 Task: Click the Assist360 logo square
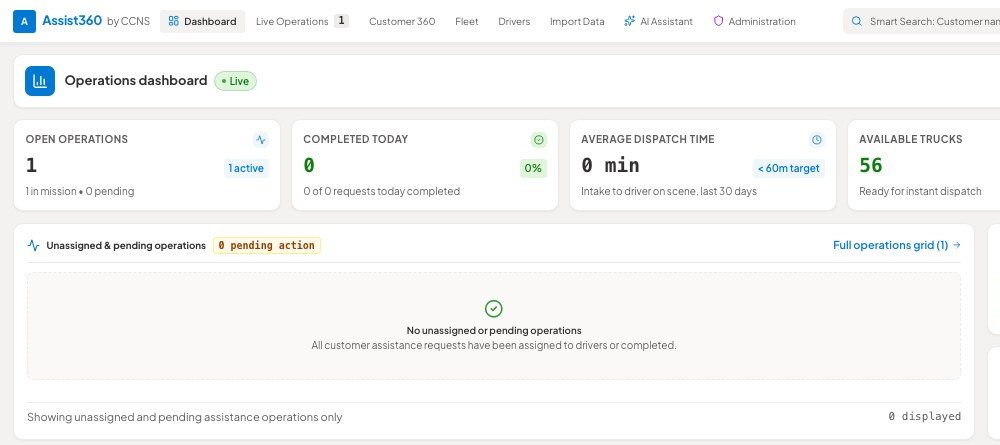point(24,21)
